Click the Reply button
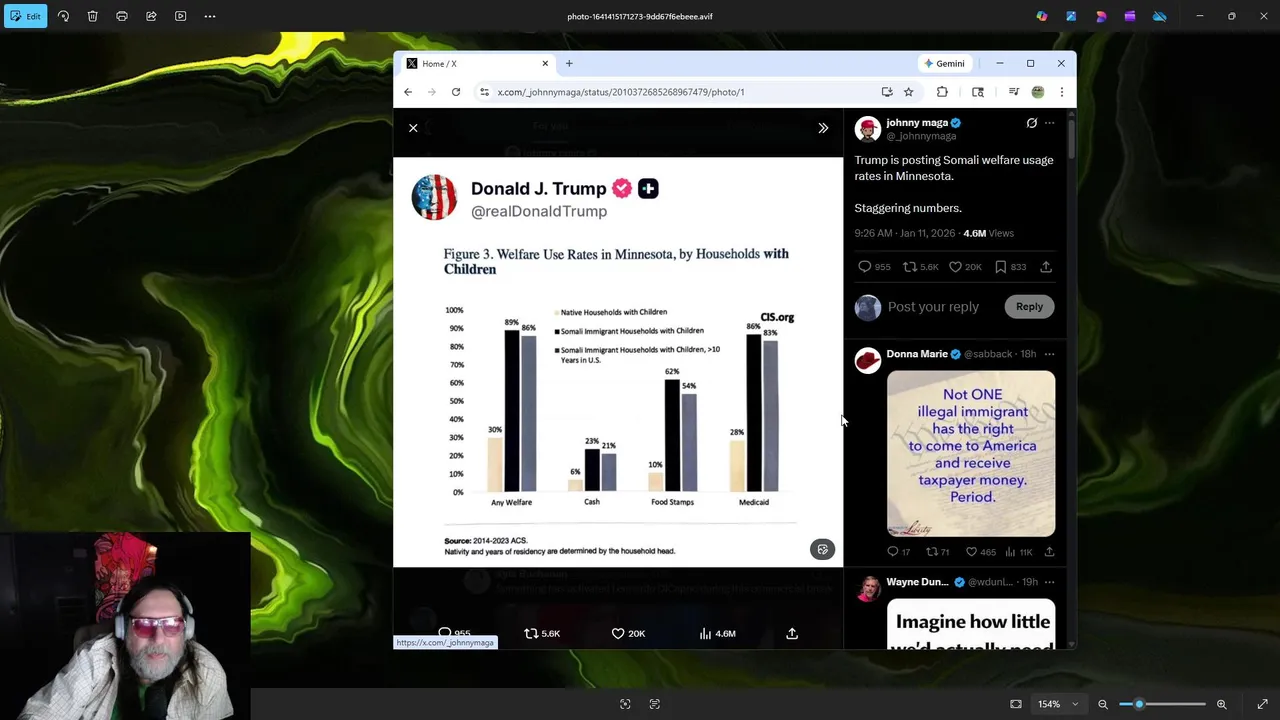 [x=1029, y=307]
